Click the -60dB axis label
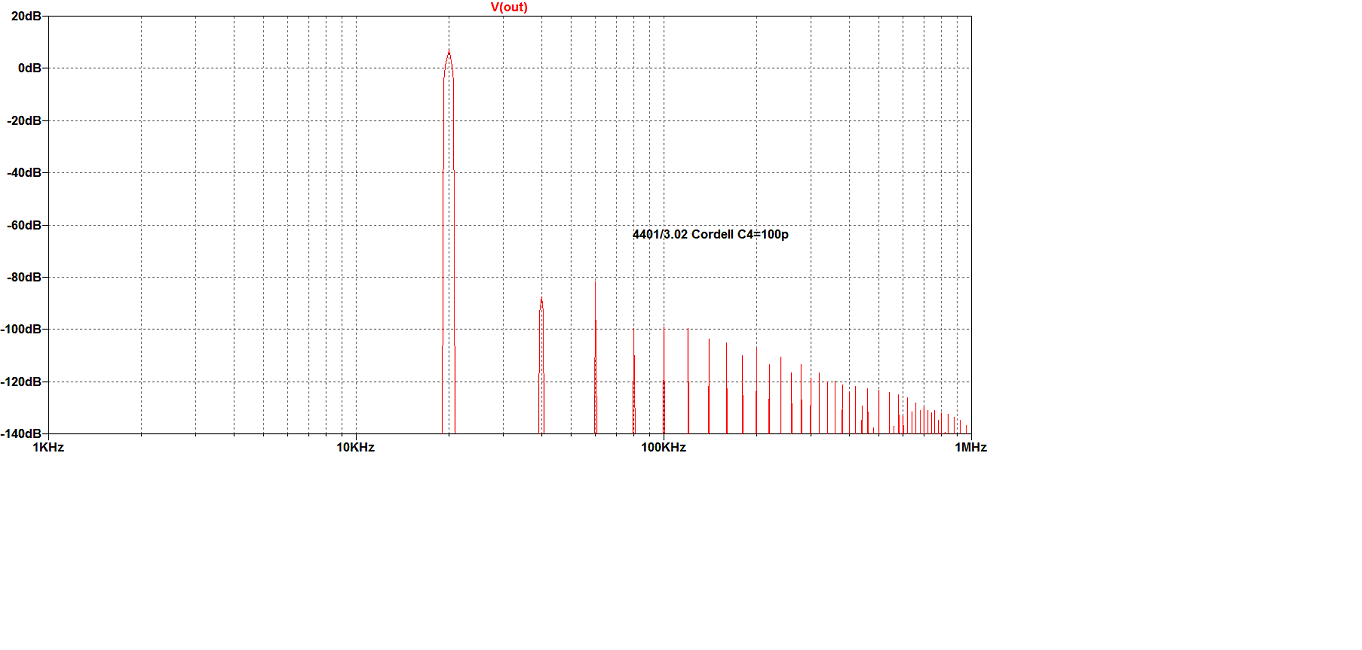The height and width of the screenshot is (650, 1362). (x=24, y=225)
